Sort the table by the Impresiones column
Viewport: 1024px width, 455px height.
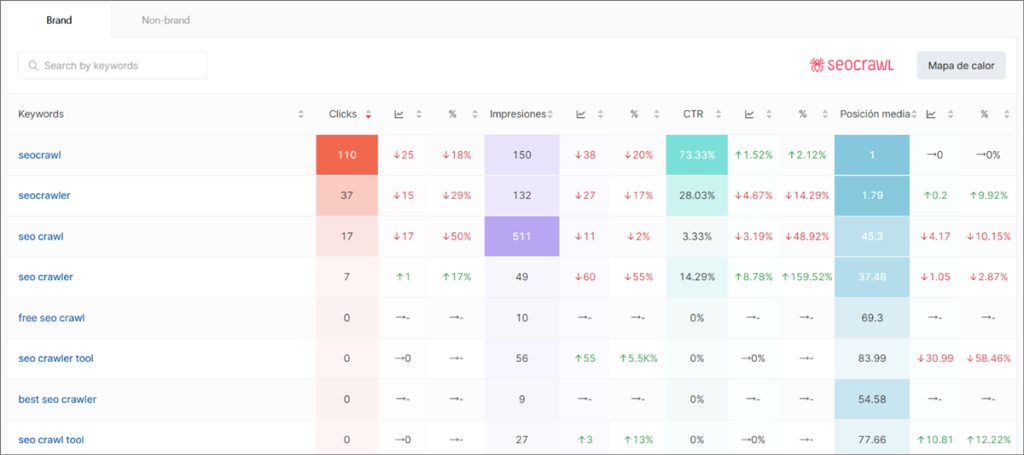pos(550,115)
